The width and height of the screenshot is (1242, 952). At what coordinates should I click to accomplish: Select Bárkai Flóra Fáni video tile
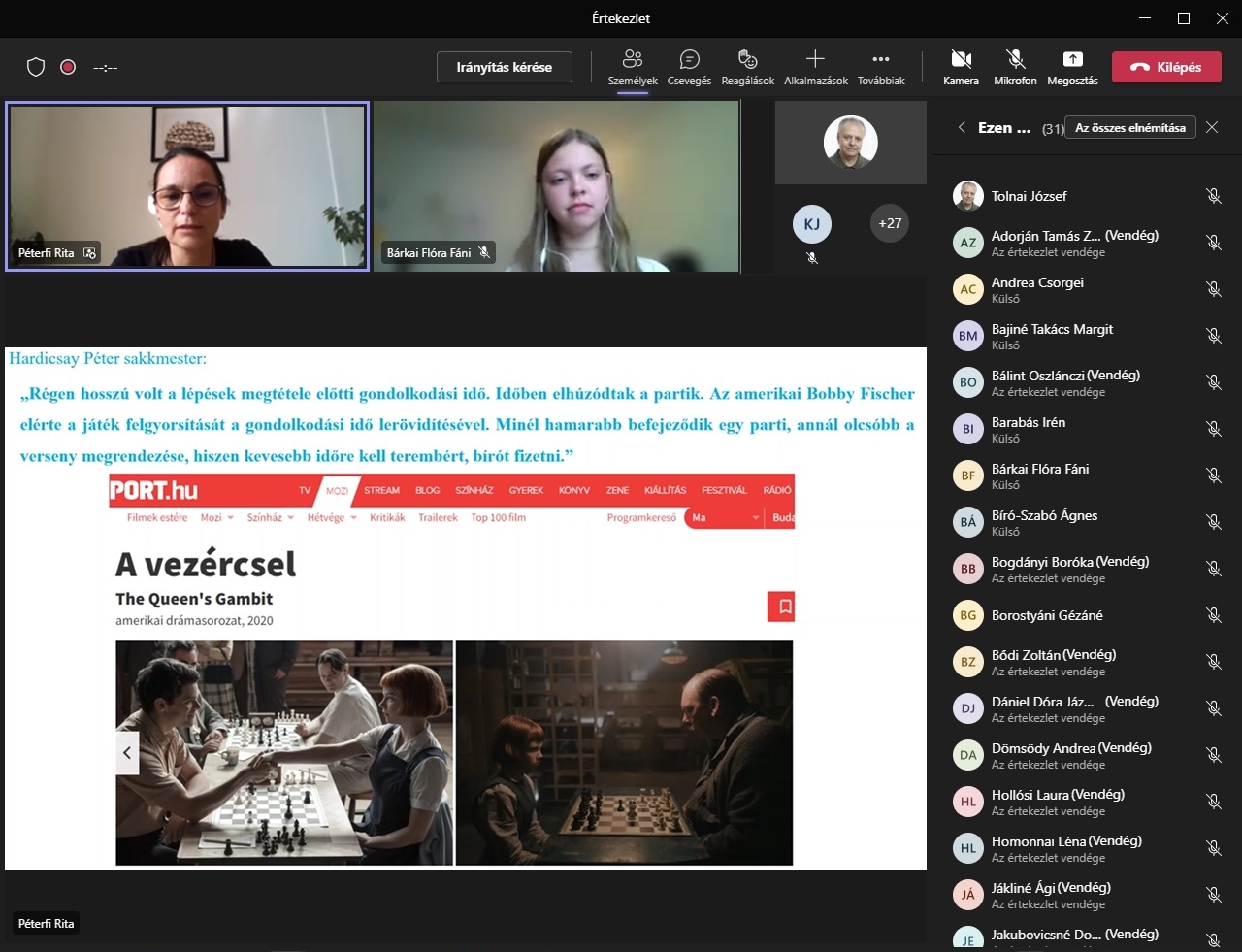pos(557,186)
